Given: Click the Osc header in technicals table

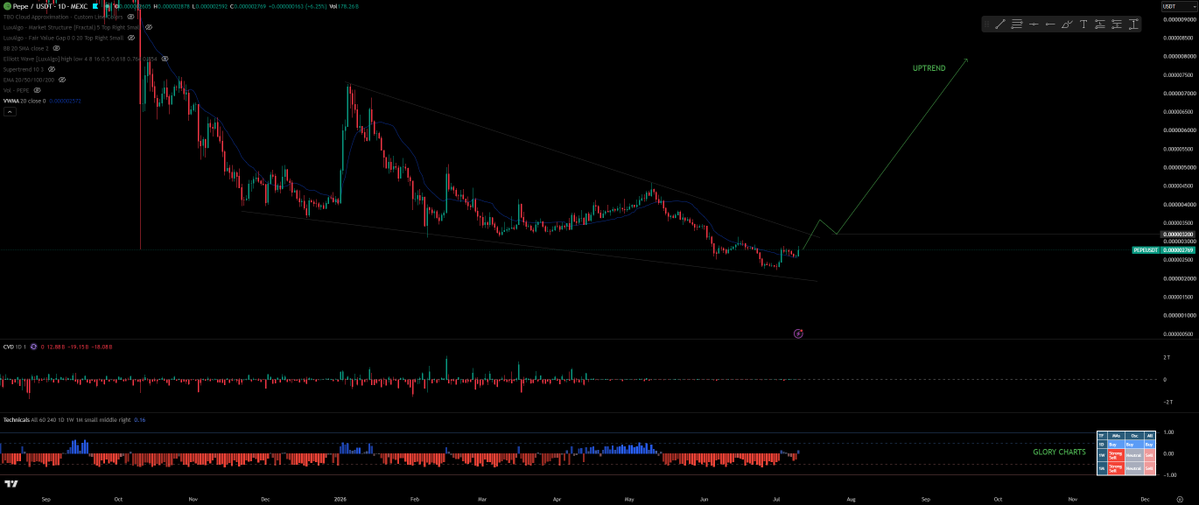Looking at the screenshot, I should (1134, 436).
